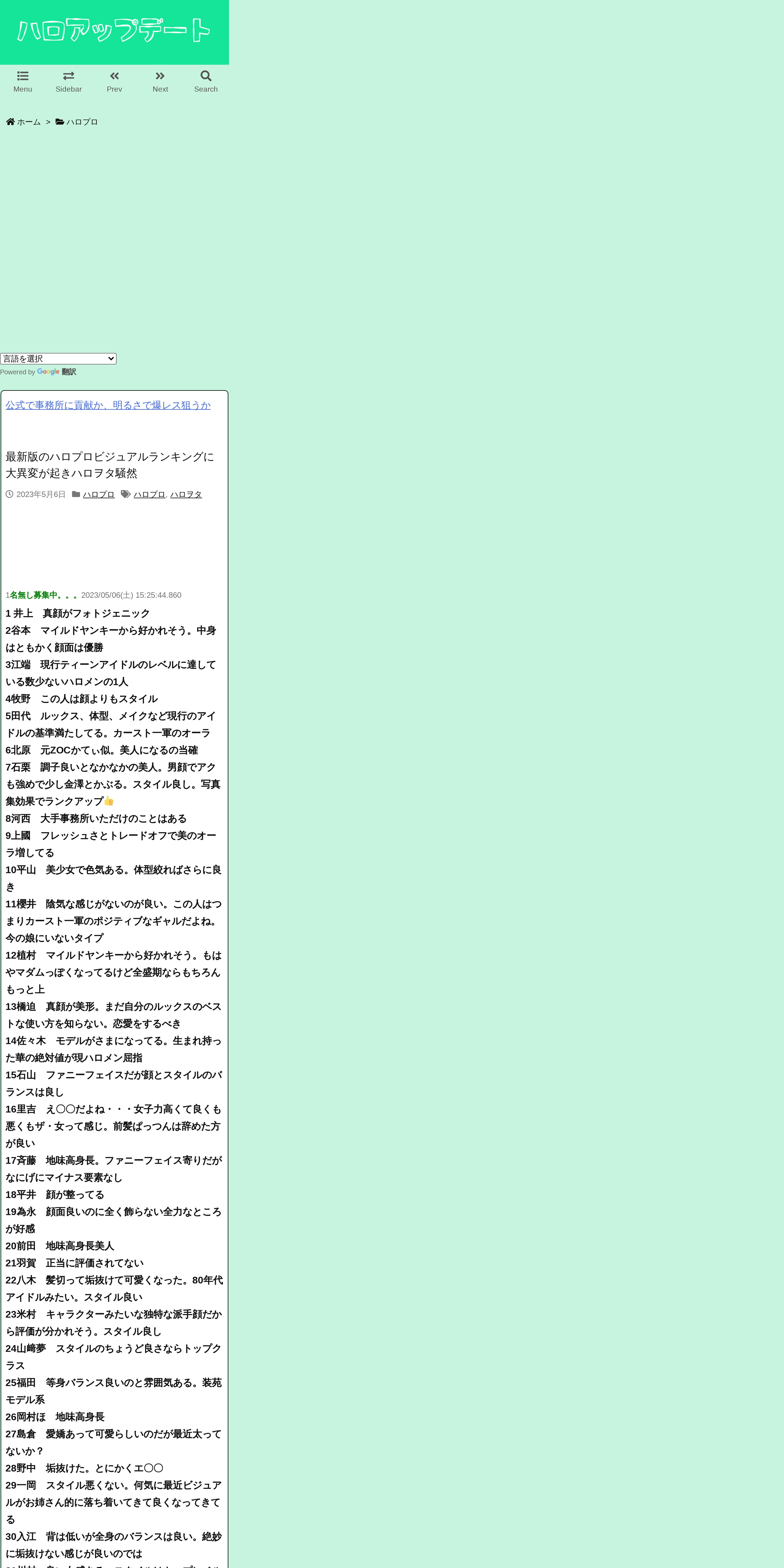Click the line "20前田 地味高身長美人"
The image size is (784, 1568).
pos(60,1246)
